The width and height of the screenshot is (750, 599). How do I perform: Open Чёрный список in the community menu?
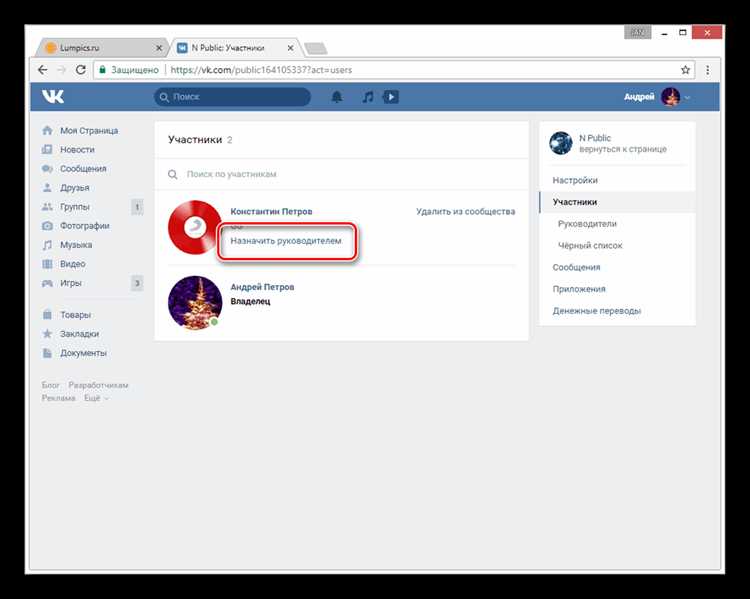pyautogui.click(x=590, y=245)
